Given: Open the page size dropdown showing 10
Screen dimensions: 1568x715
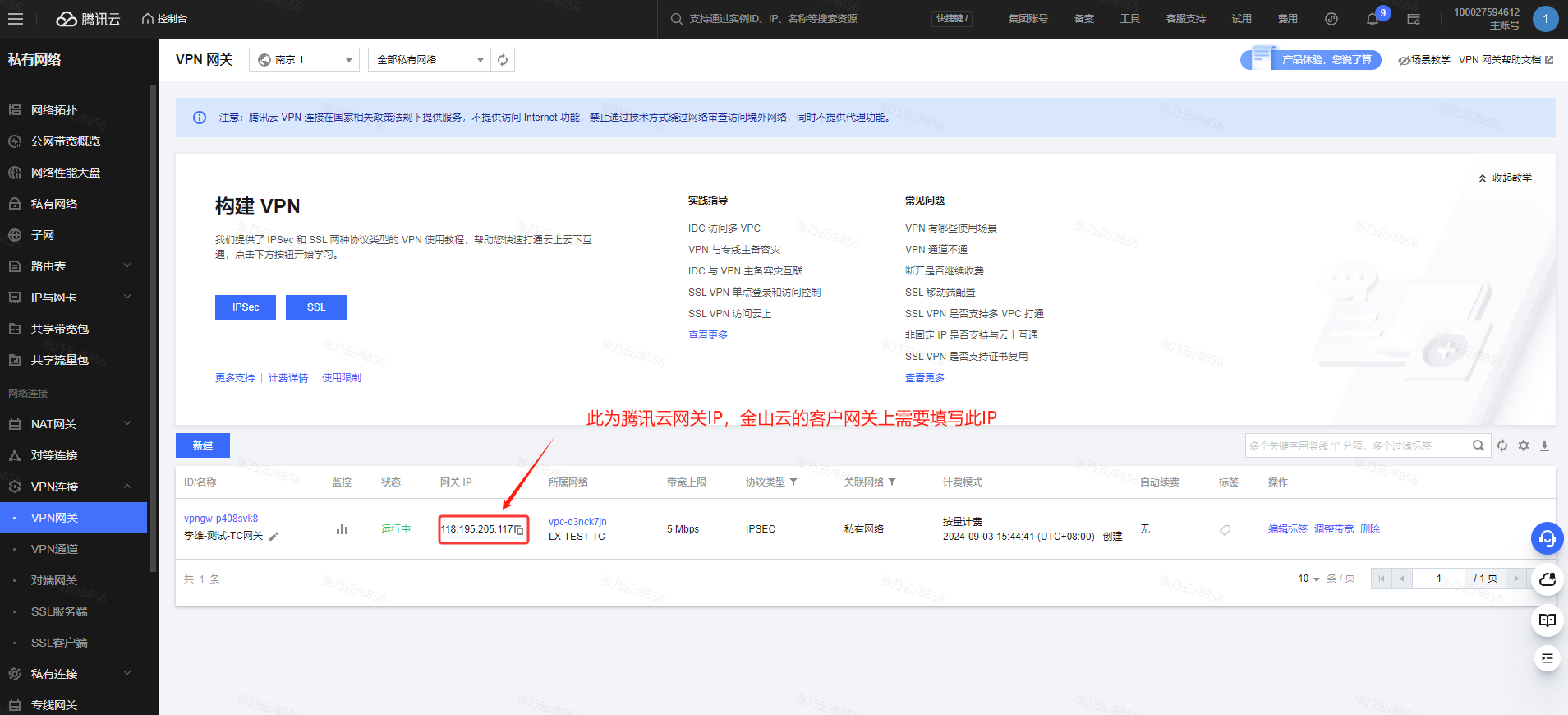Looking at the screenshot, I should pyautogui.click(x=1308, y=579).
